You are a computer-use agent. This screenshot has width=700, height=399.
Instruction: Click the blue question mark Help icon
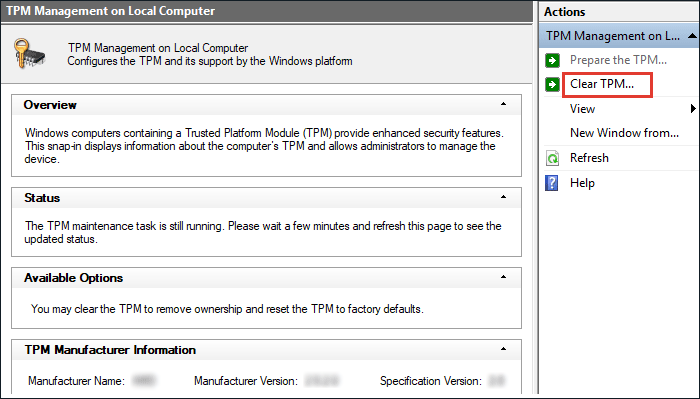pos(552,183)
